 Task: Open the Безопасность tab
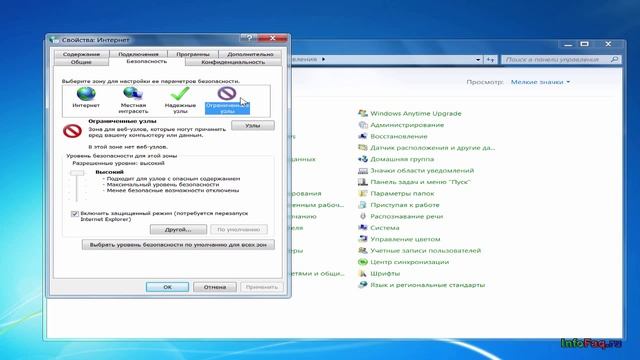[147, 61]
